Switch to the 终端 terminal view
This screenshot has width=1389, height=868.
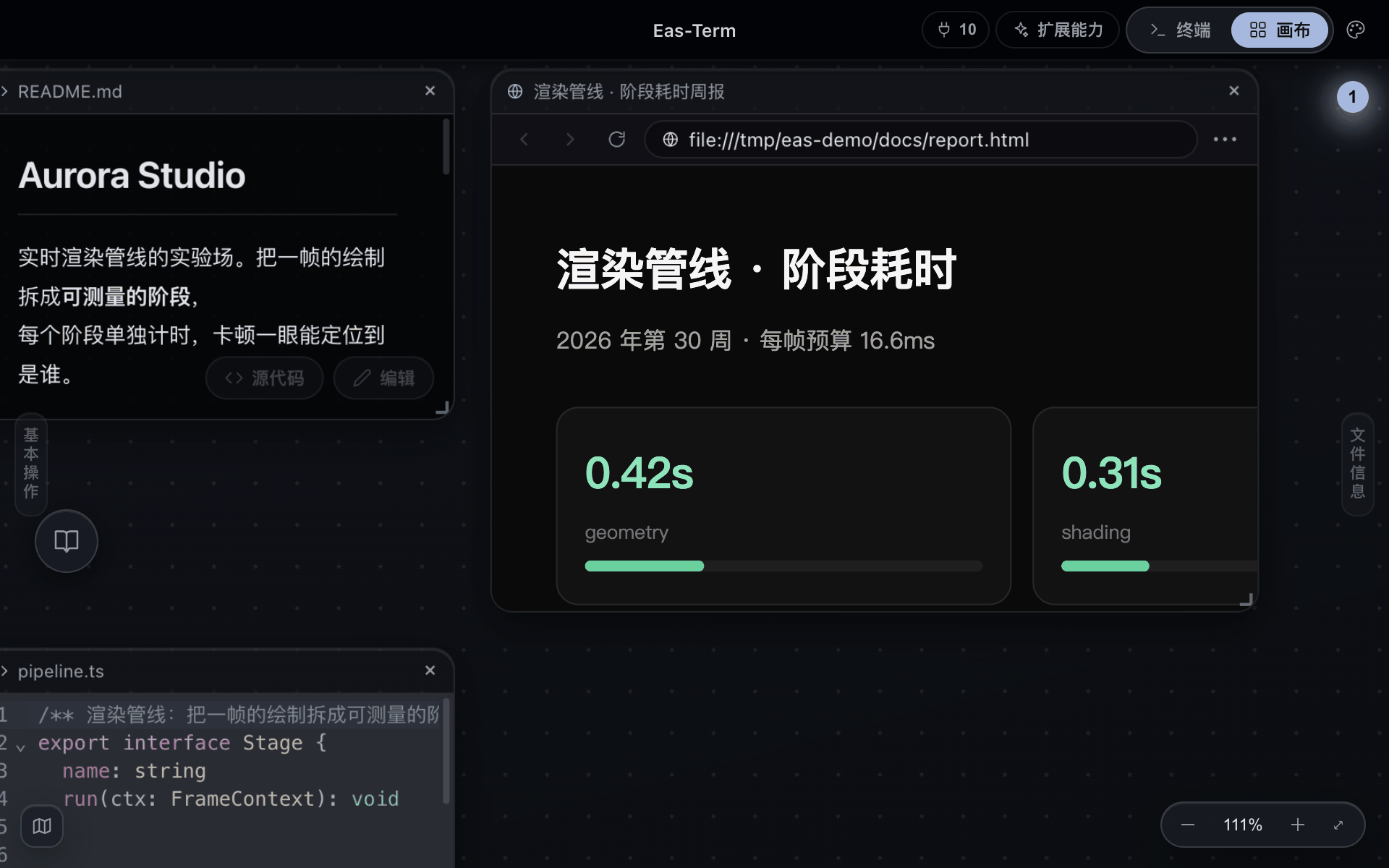pyautogui.click(x=1180, y=30)
